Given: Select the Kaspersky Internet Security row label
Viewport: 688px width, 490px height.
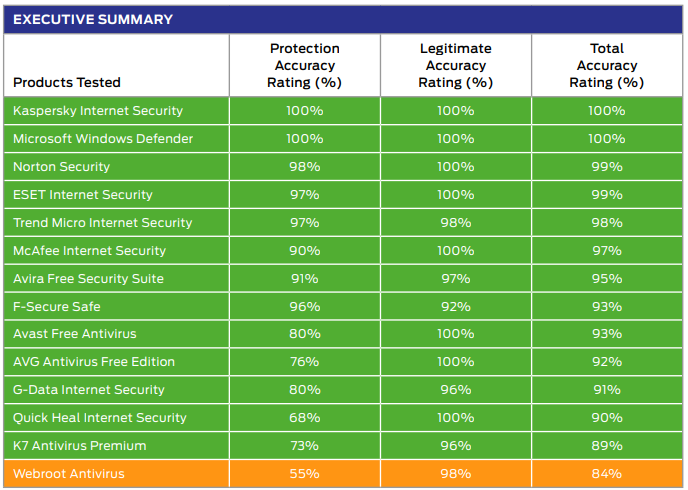Looking at the screenshot, I should [x=98, y=110].
